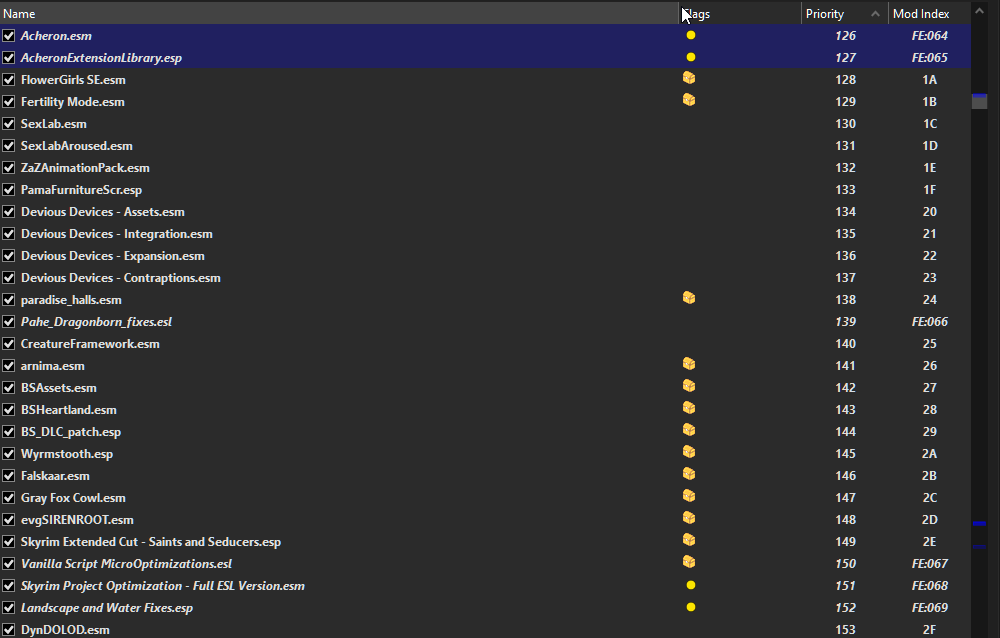Screen dimensions: 1000x638
Task: Click the yellow dot flag for Skyrim Project Optimization
Action: (691, 585)
